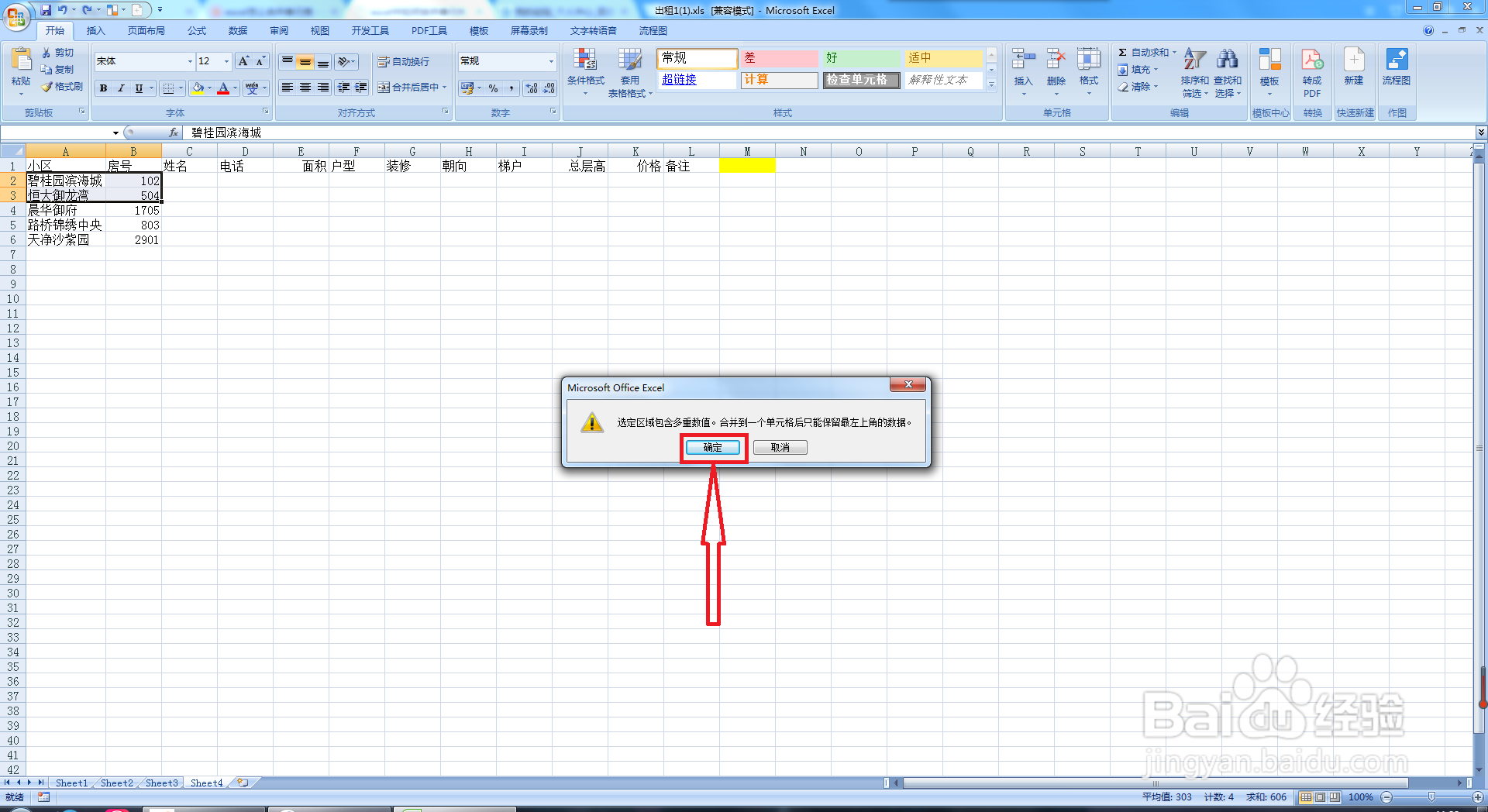Click the phonetic guide wén icon
Screen dimensions: 1488x812
[252, 88]
